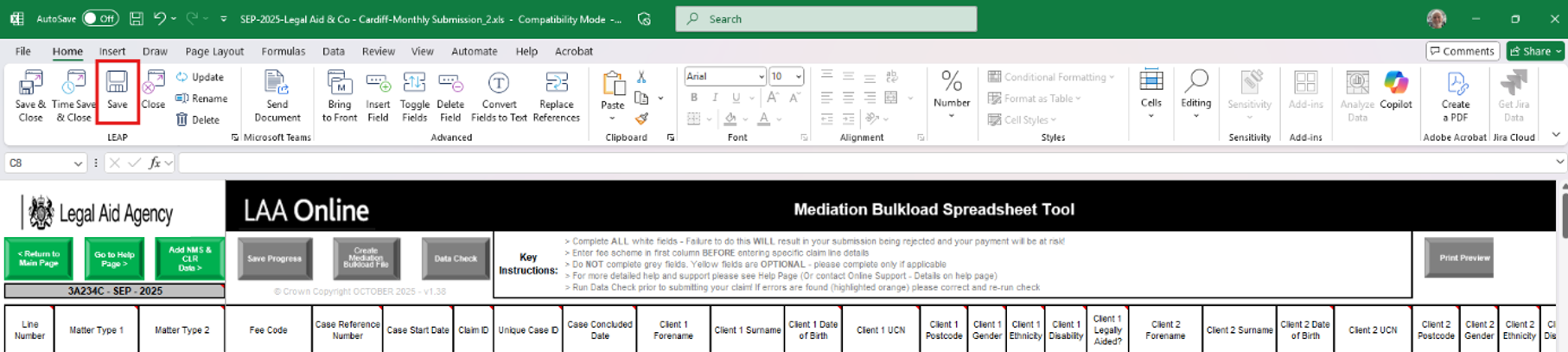Image resolution: width=1568 pixels, height=352 pixels.
Task: Click the Bring to Front icon
Action: coord(339,93)
